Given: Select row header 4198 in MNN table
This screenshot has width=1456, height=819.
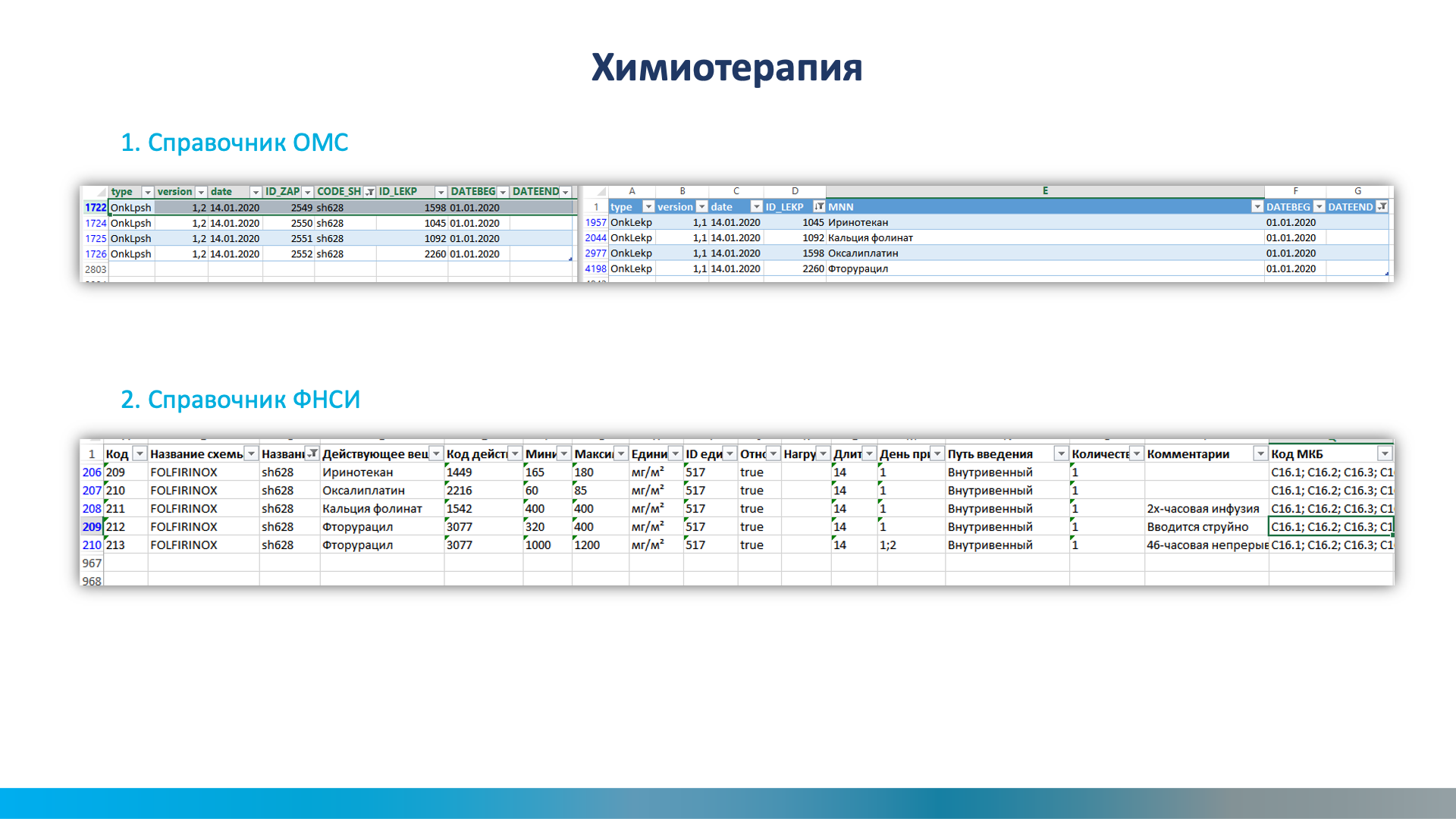Looking at the screenshot, I should click(x=595, y=269).
